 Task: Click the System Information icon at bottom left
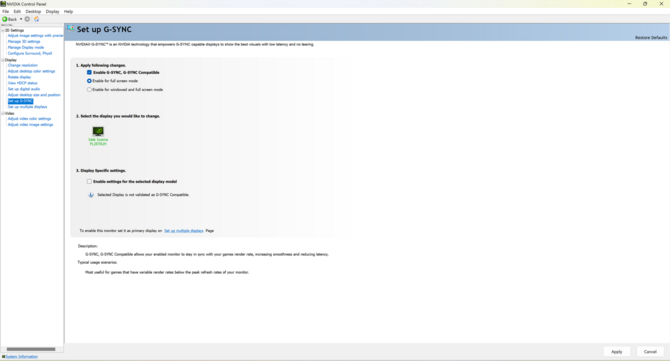(3, 357)
